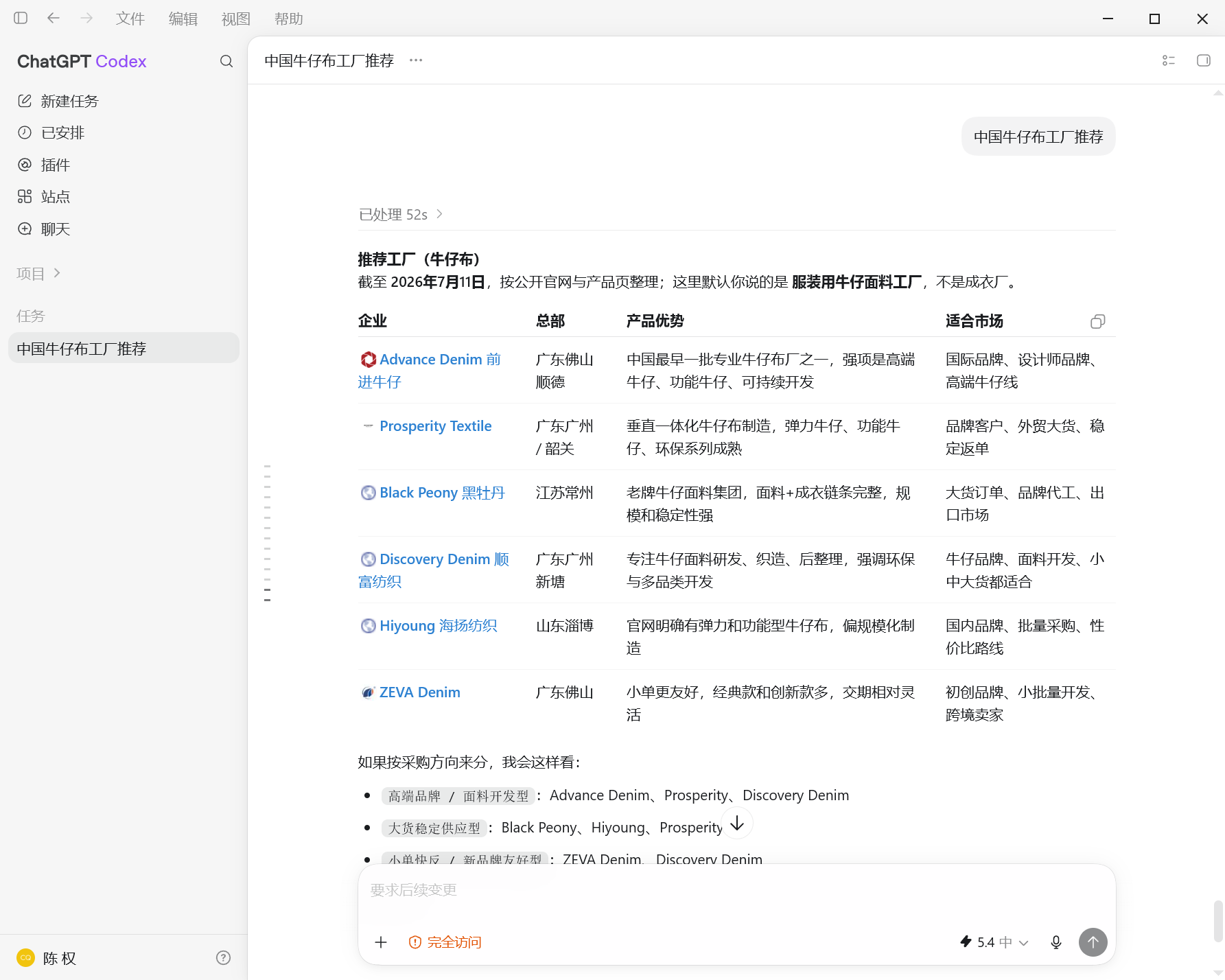Screen dimensions: 1225x980
Task: Focus the 要求后续变更 input field
Action: (x=737, y=890)
